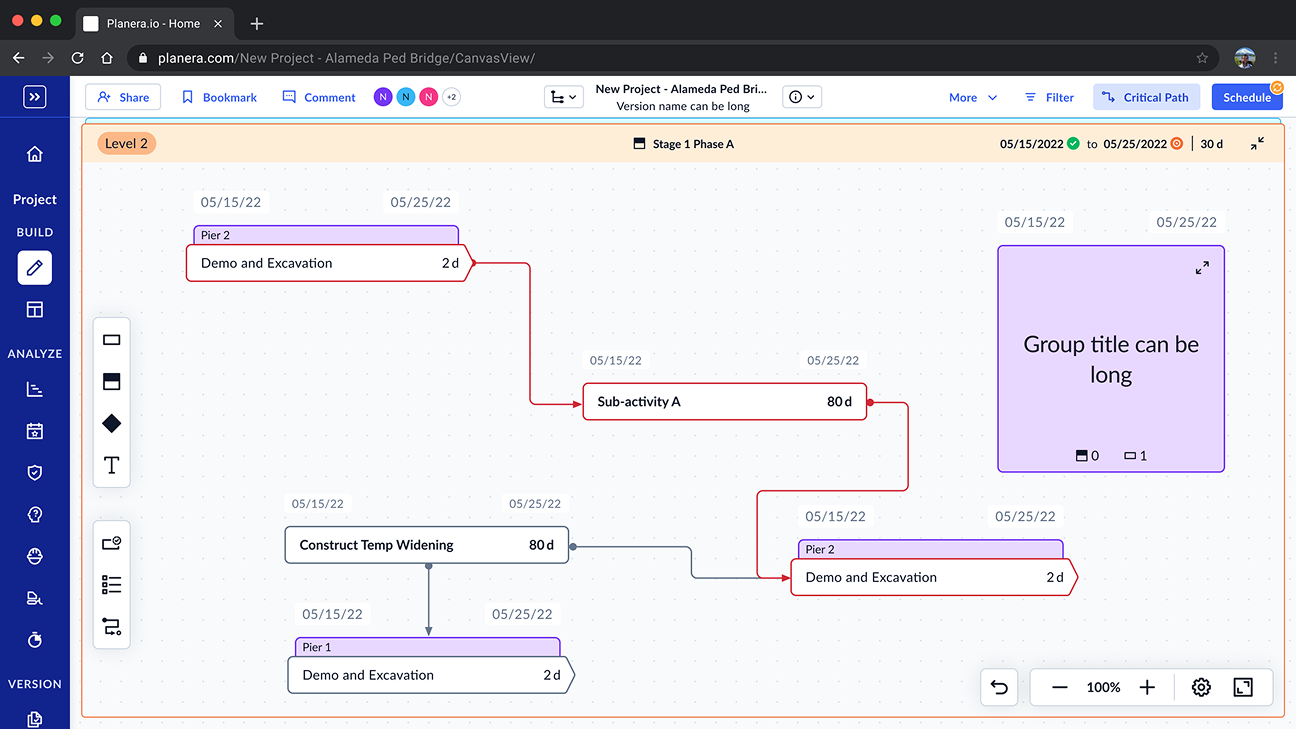Select the pencil Build edit icon
Viewport: 1296px width, 729px height.
[x=35, y=268]
